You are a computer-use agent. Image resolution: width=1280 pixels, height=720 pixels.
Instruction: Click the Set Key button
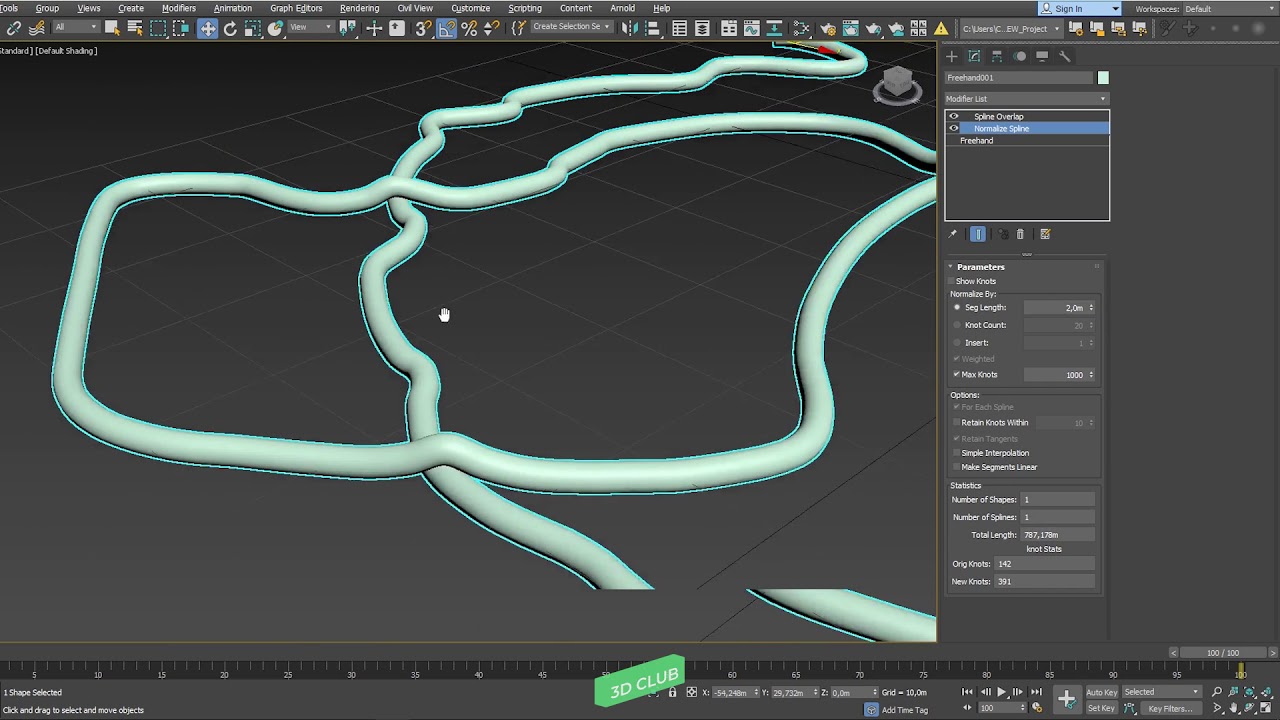pos(1101,708)
